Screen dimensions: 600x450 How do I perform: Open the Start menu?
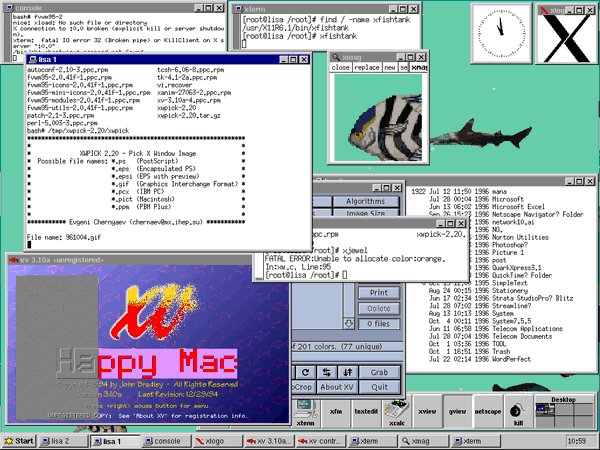tap(19, 441)
